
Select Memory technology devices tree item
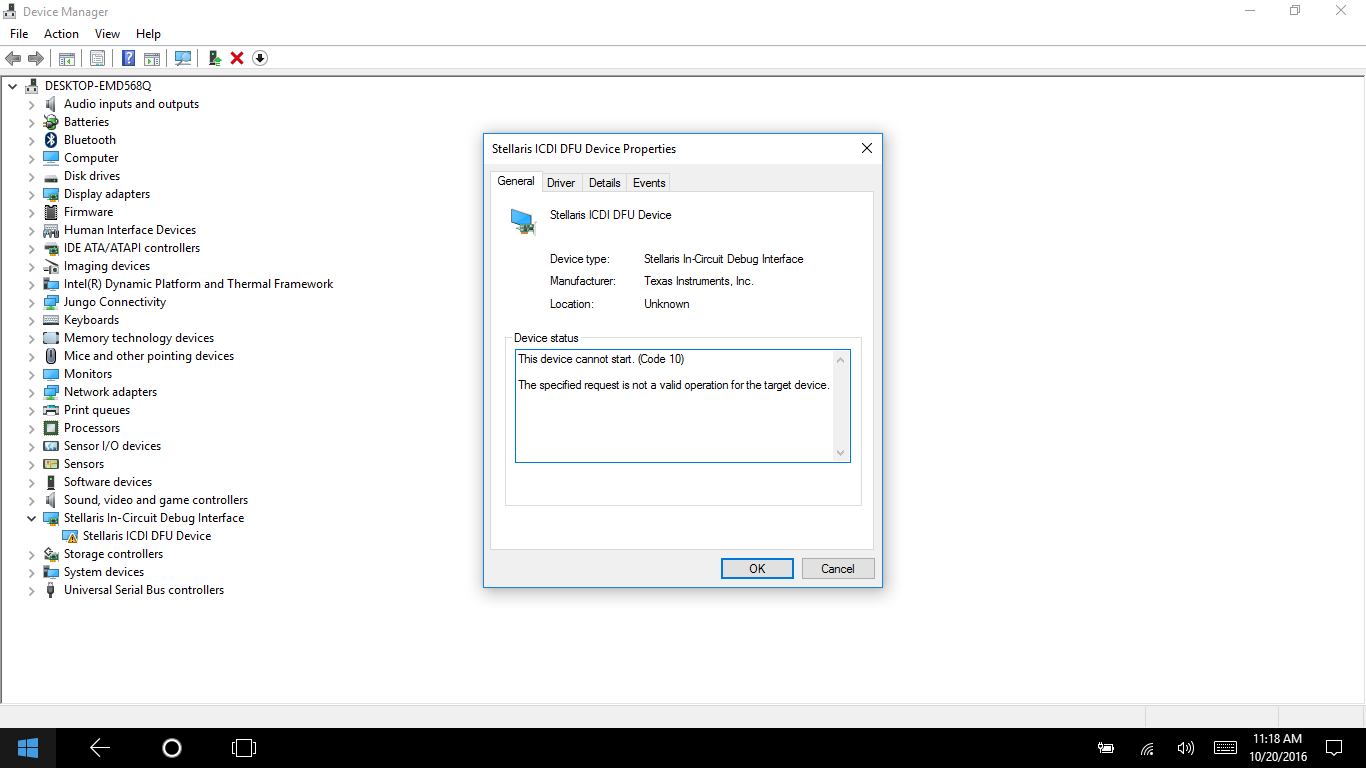(139, 338)
